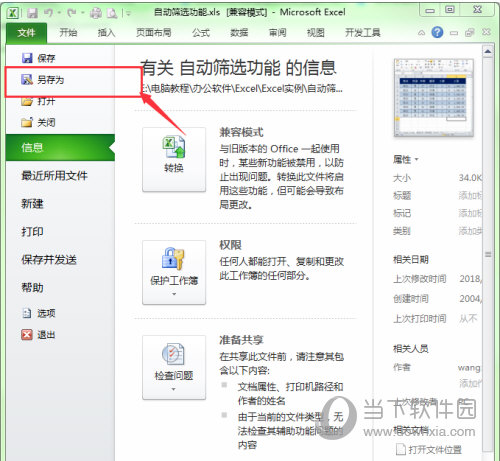The height and width of the screenshot is (461, 500).
Task: Expand the 属性 properties dropdown
Action: click(405, 160)
